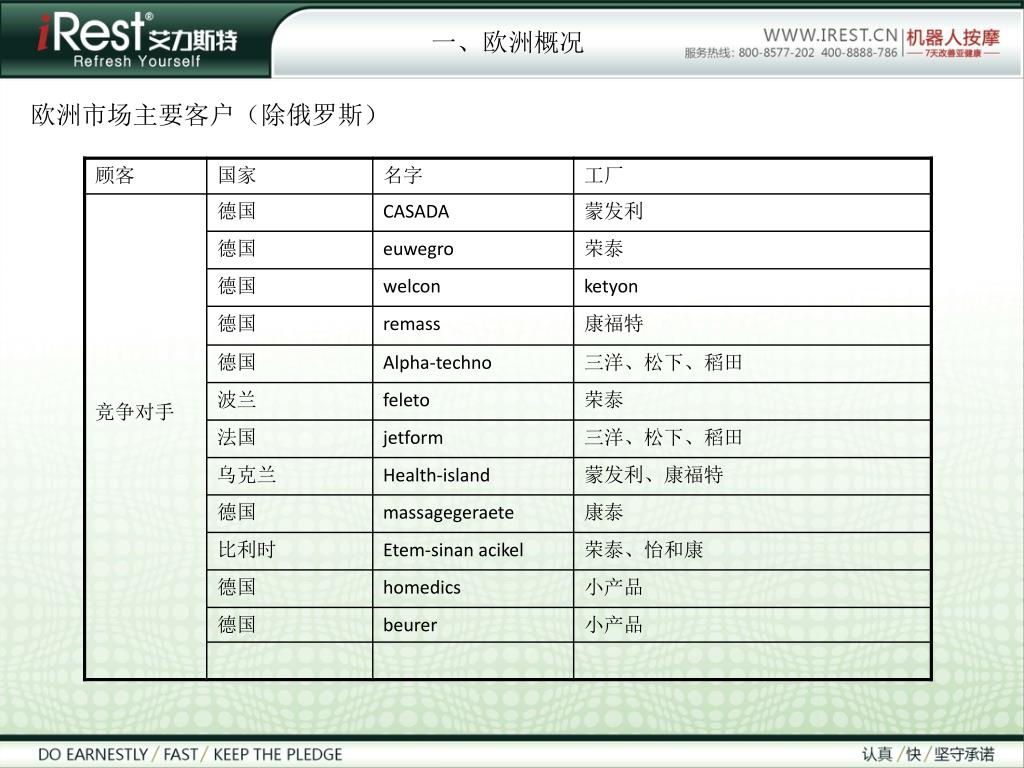Click the '波兰' country cell

pos(289,400)
